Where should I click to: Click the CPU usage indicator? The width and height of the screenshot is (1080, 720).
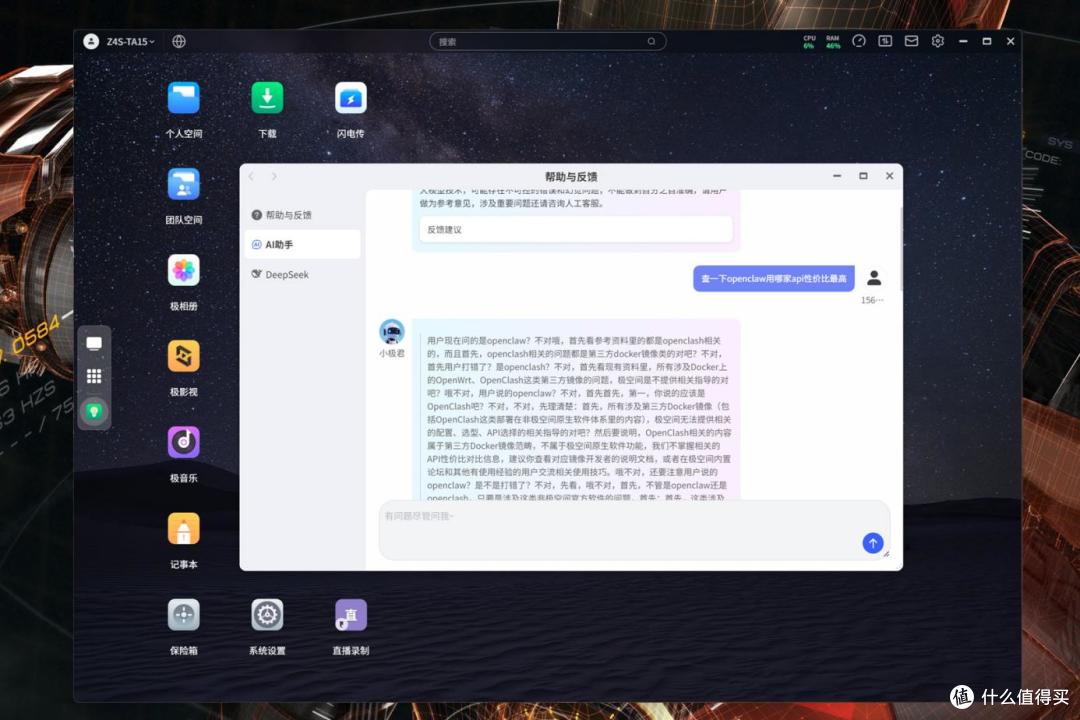809,42
